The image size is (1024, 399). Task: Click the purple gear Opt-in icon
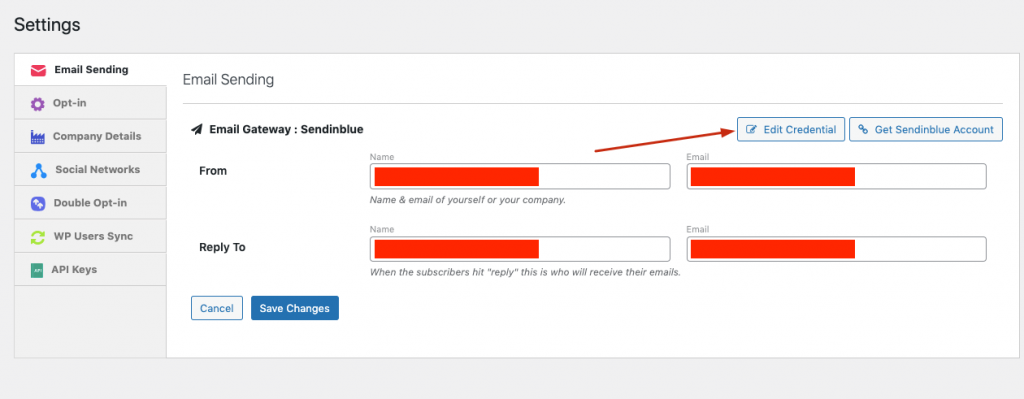click(38, 104)
